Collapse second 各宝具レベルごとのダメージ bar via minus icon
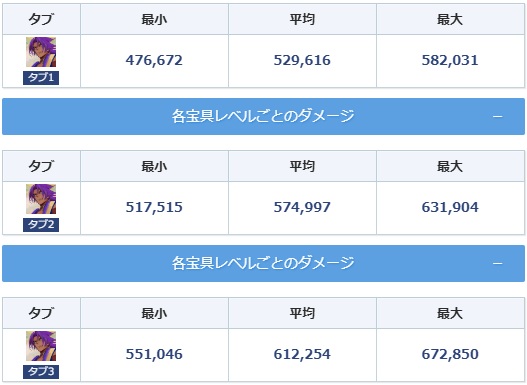 (x=498, y=263)
